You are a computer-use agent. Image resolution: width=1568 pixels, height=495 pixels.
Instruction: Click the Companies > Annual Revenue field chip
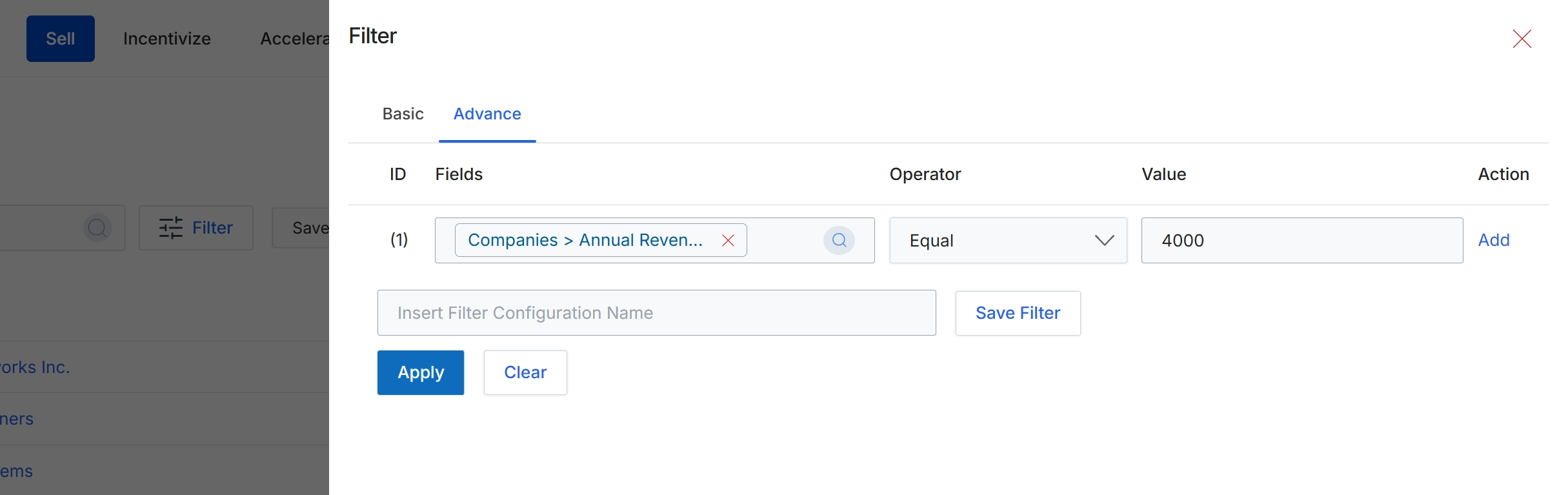[x=585, y=241]
